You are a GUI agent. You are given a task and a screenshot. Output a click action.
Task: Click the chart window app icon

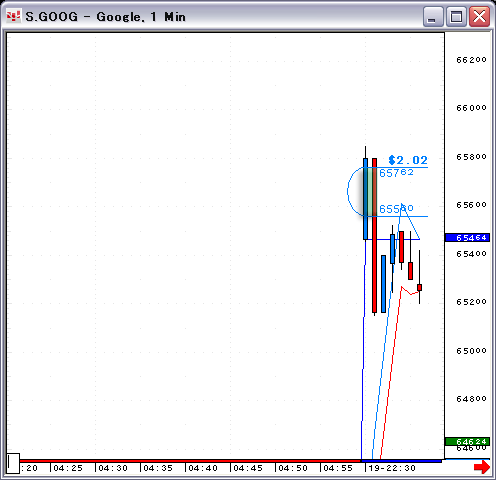pyautogui.click(x=13, y=16)
